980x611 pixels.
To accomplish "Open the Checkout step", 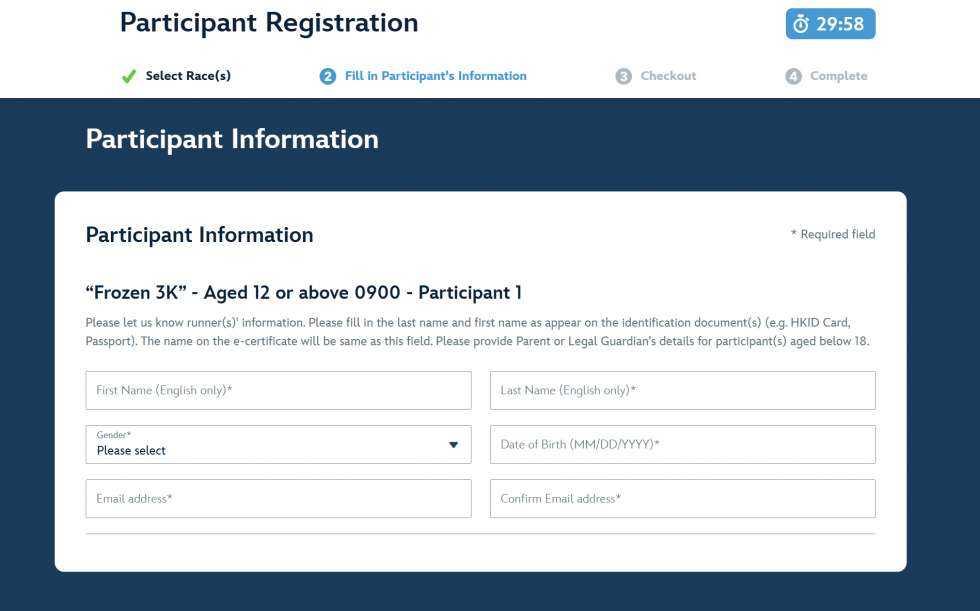I will click(668, 76).
